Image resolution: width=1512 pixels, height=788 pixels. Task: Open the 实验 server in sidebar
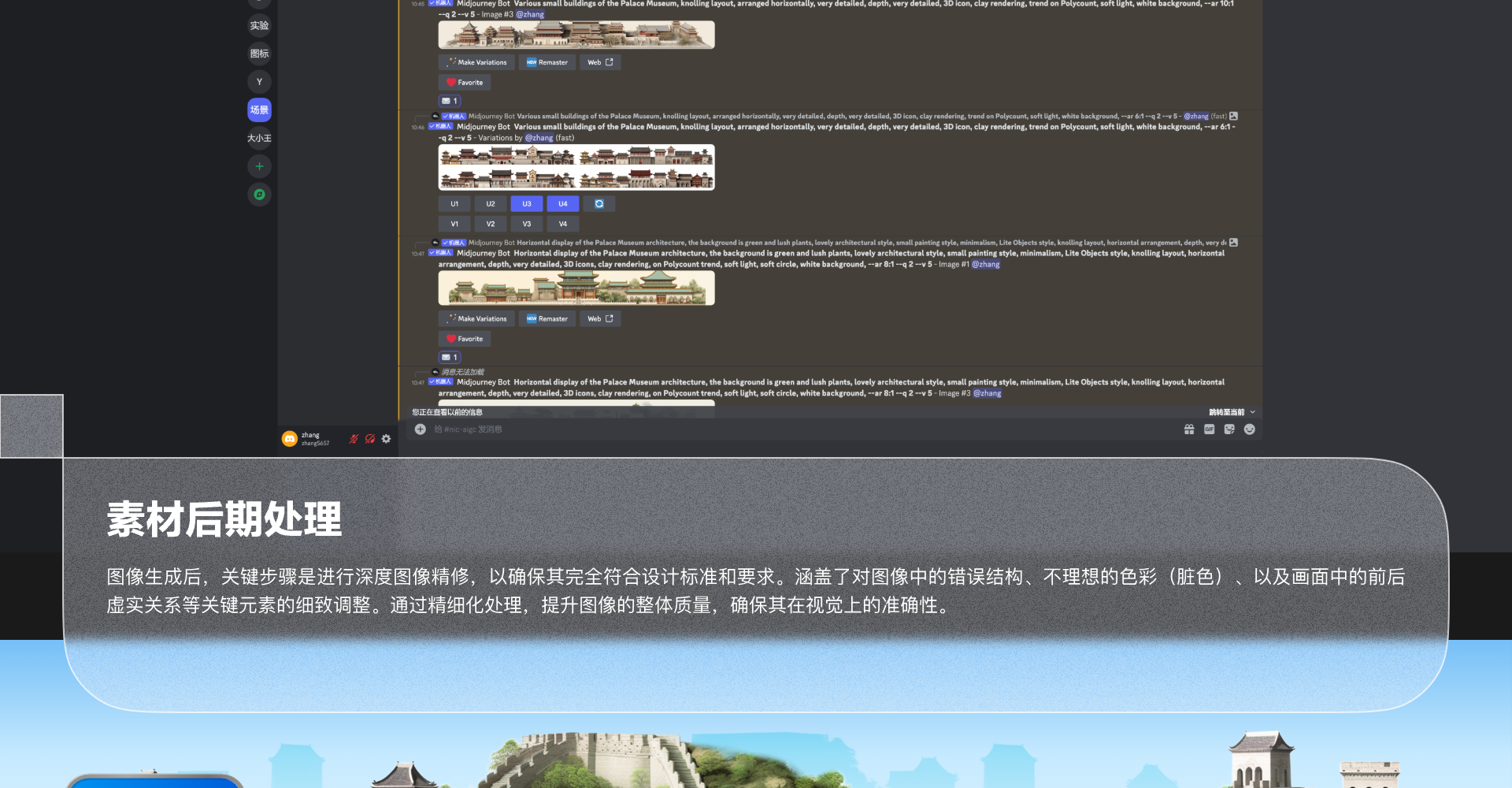[259, 25]
